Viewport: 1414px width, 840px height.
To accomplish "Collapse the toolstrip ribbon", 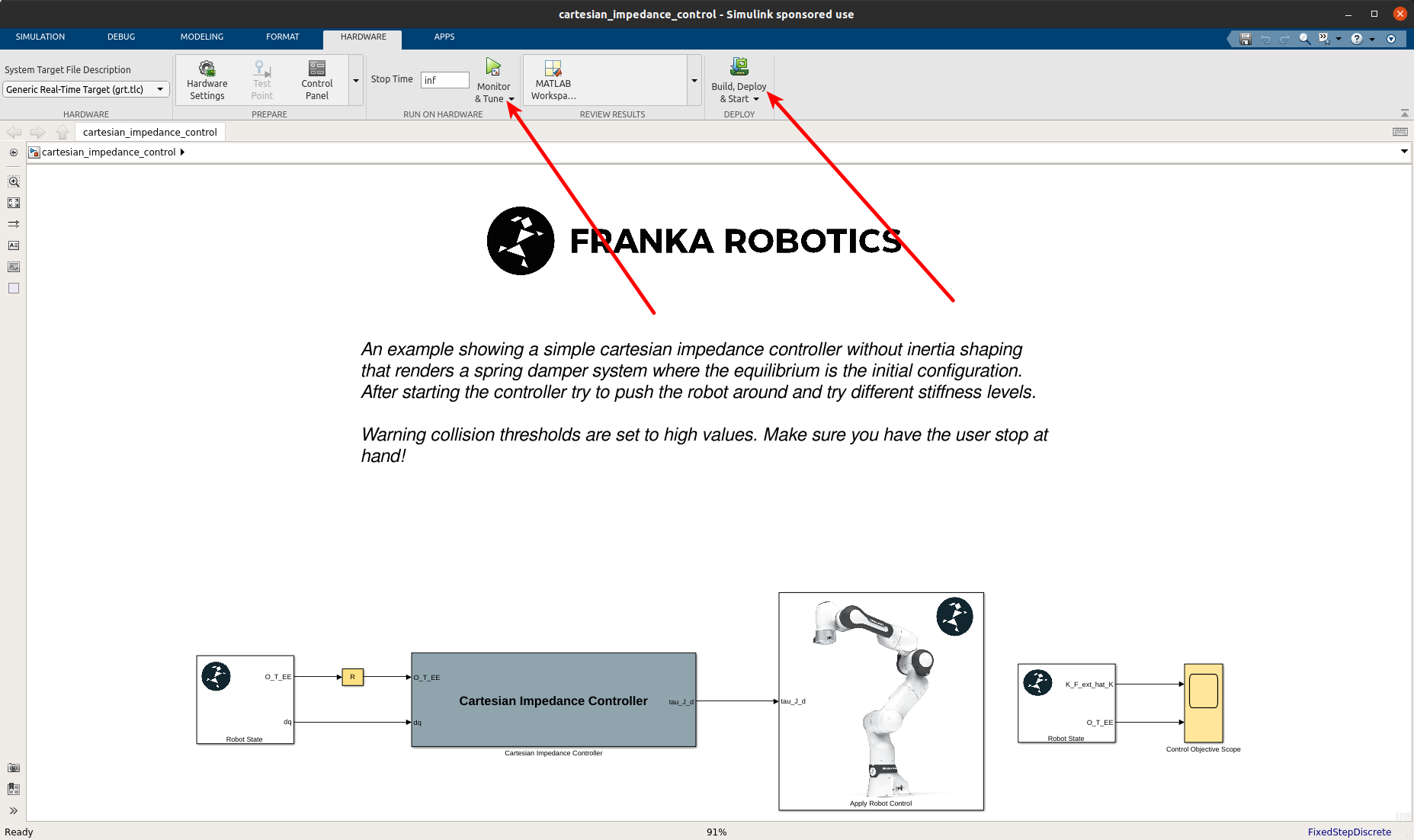I will [1404, 114].
